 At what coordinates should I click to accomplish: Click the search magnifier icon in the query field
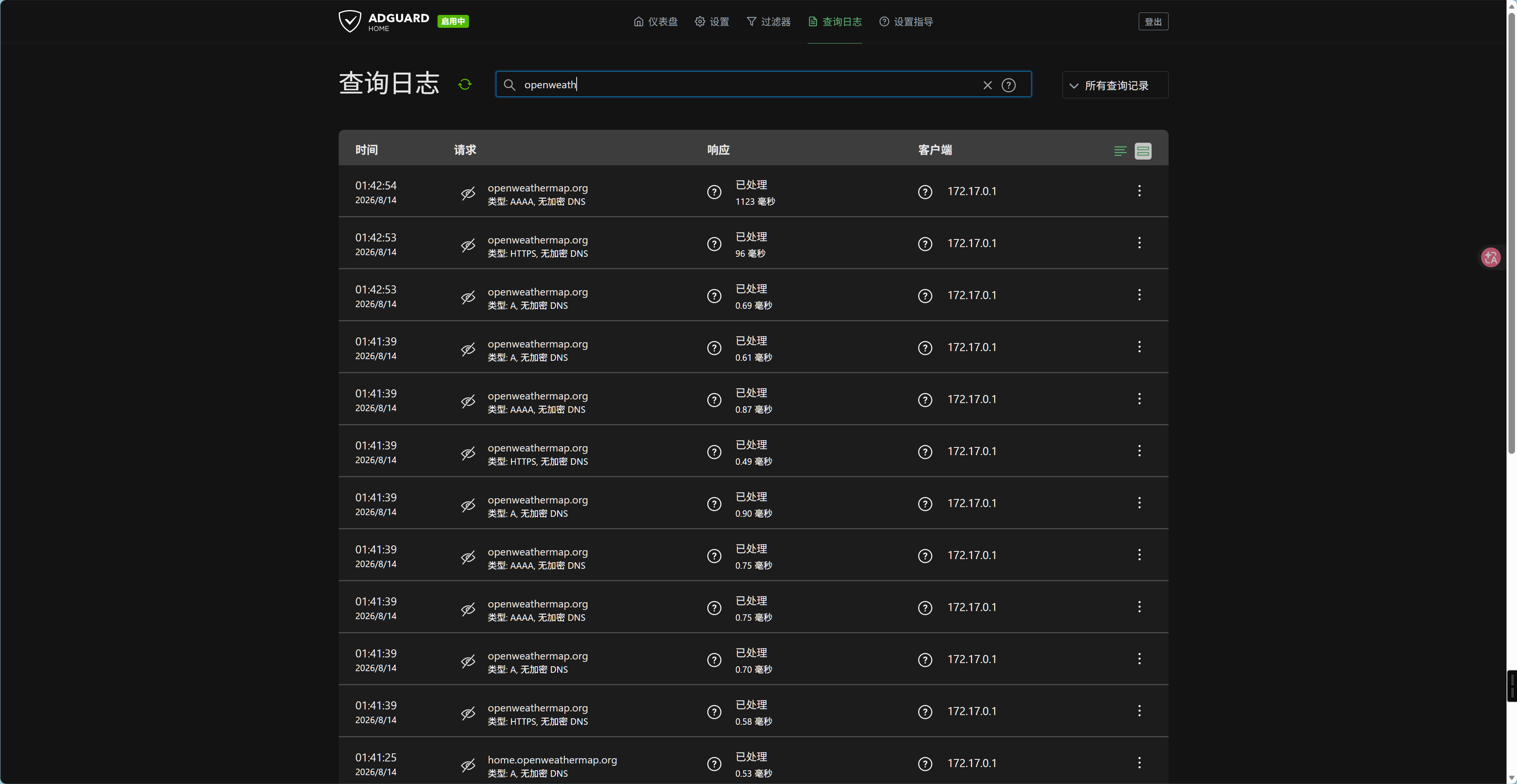(509, 85)
